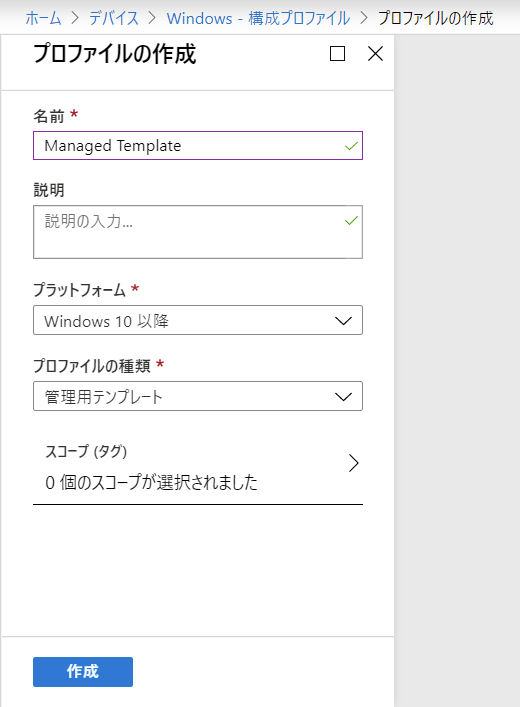The image size is (520, 707).
Task: Open the 0 個のスコープが選択されました row
Action: [198, 467]
